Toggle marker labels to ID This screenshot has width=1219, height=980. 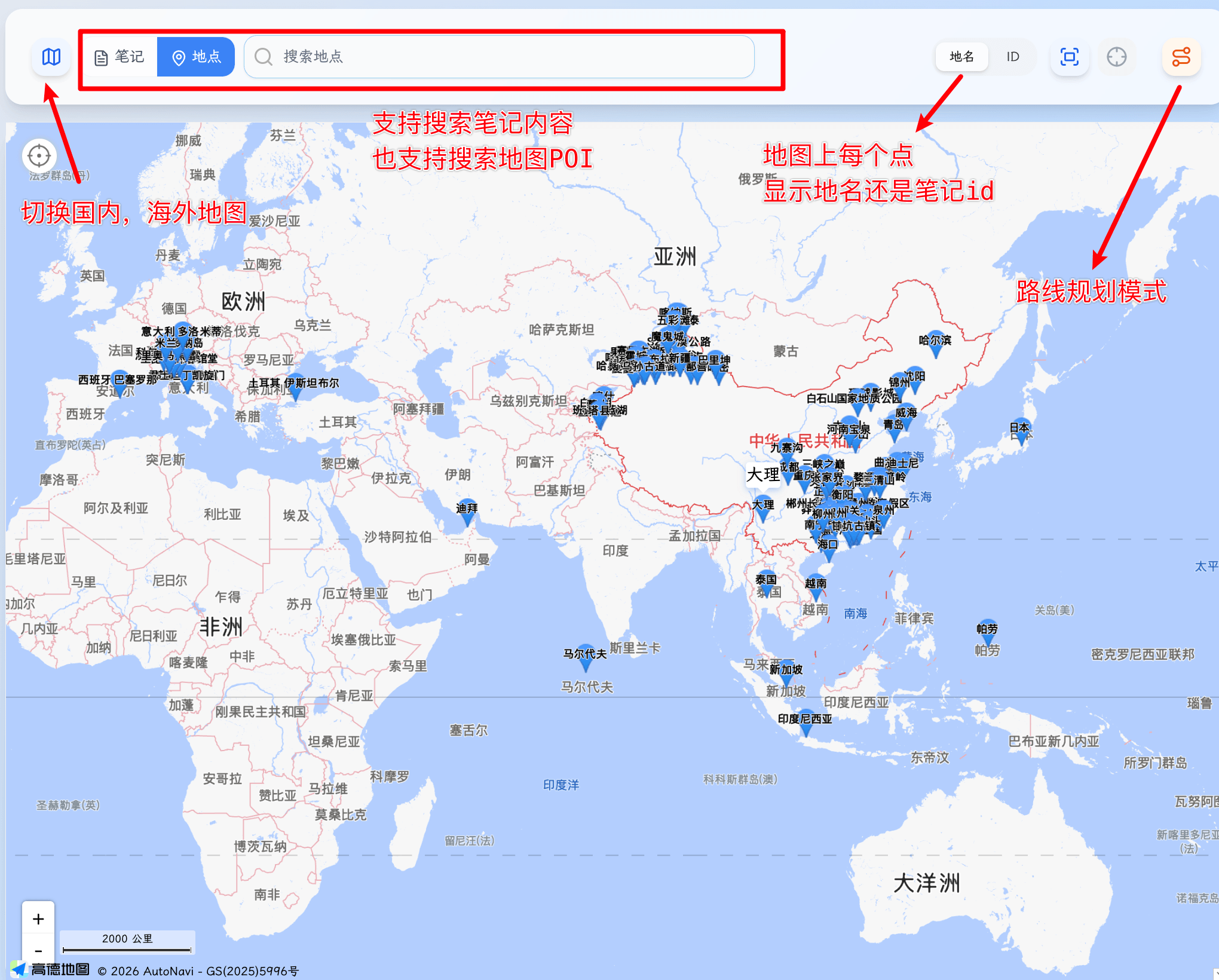(x=1012, y=57)
